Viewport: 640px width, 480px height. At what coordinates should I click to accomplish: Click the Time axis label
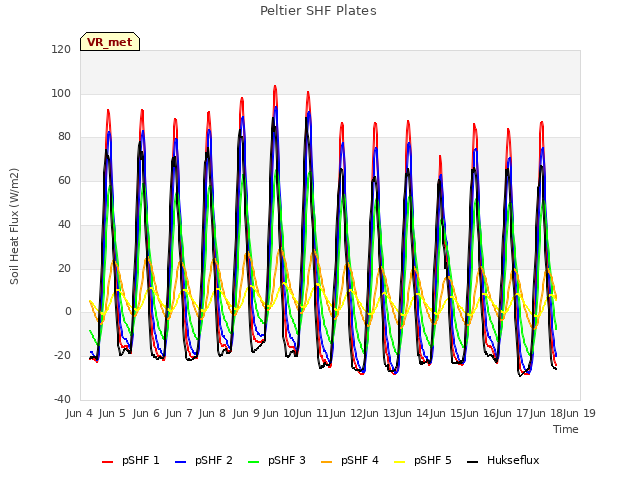coord(566,429)
